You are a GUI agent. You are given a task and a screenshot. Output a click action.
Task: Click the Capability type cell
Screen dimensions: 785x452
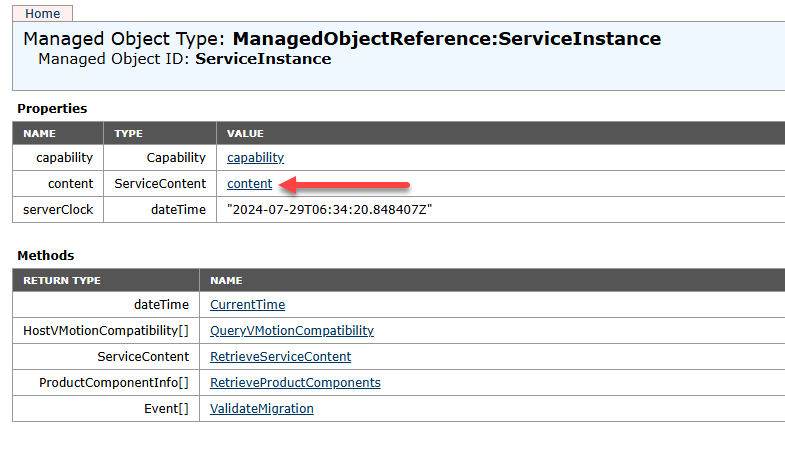176,158
